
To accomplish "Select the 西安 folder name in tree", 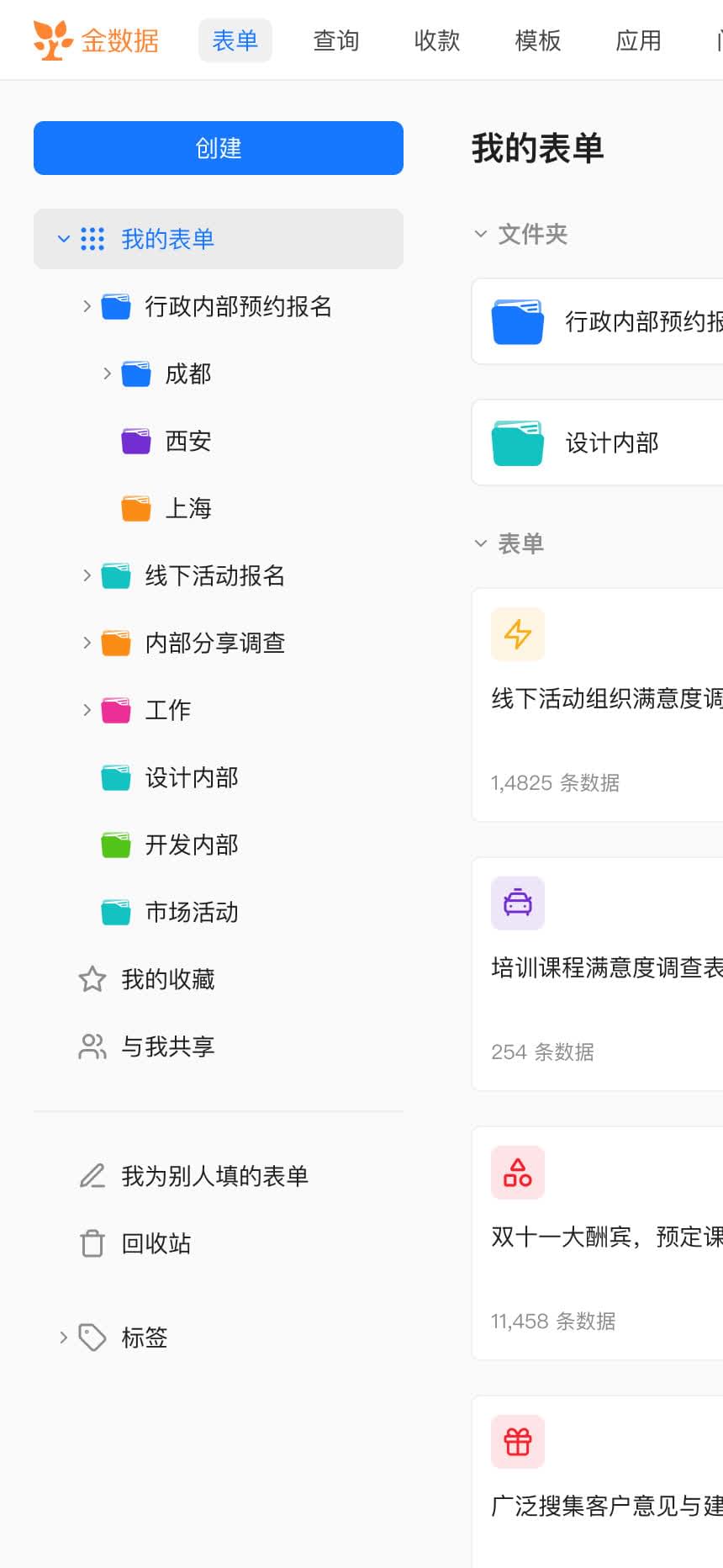I will point(188,441).
